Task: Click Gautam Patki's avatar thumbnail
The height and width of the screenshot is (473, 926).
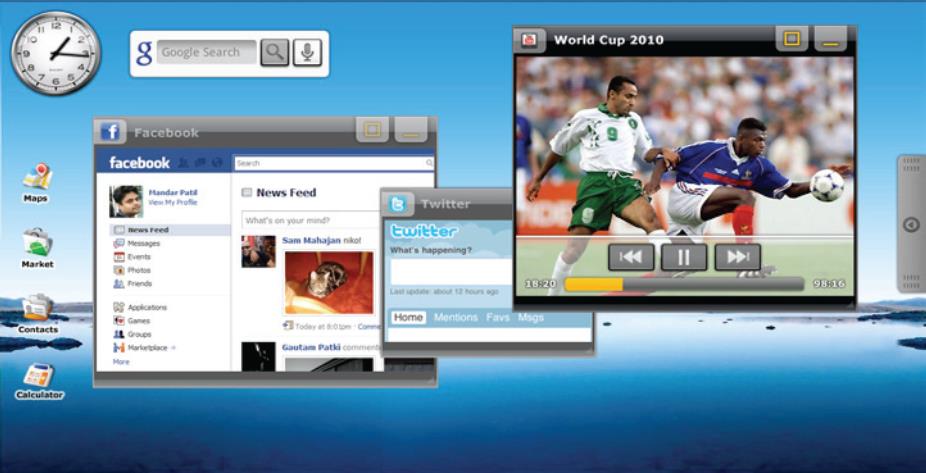Action: click(258, 357)
